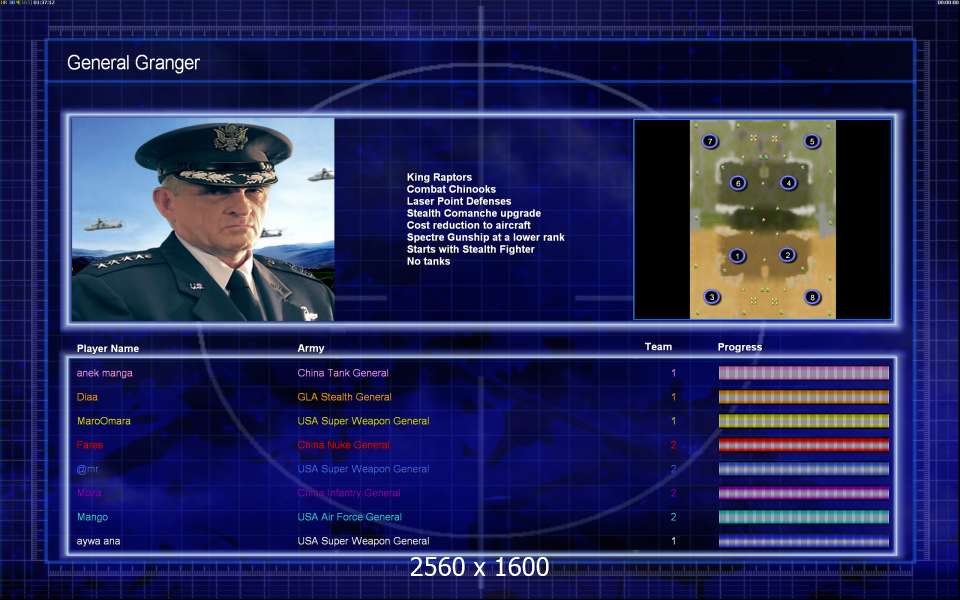Image resolution: width=960 pixels, height=600 pixels.
Task: Click start position 1 on minimap
Action: point(737,255)
